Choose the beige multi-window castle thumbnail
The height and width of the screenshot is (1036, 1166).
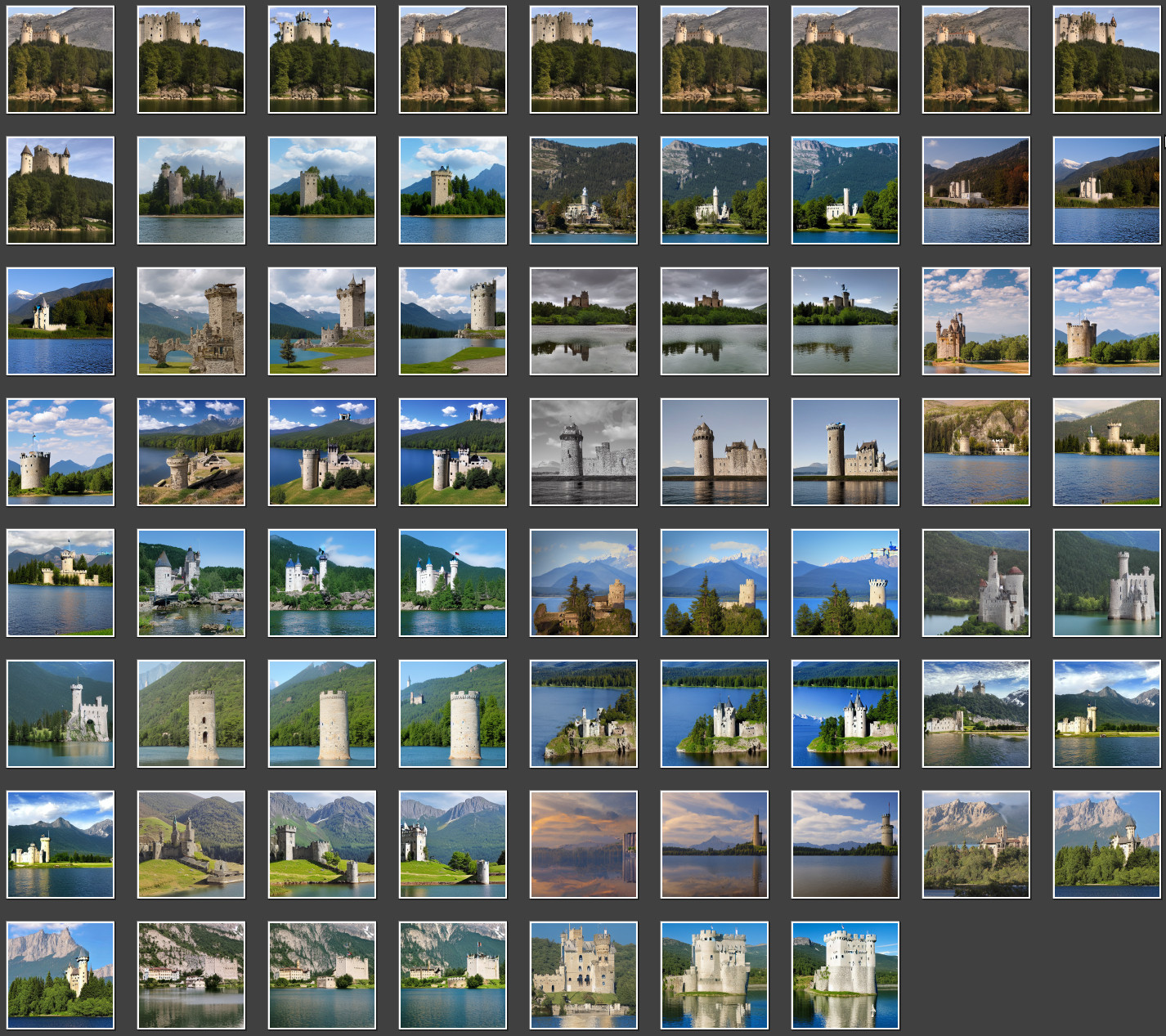(583, 975)
